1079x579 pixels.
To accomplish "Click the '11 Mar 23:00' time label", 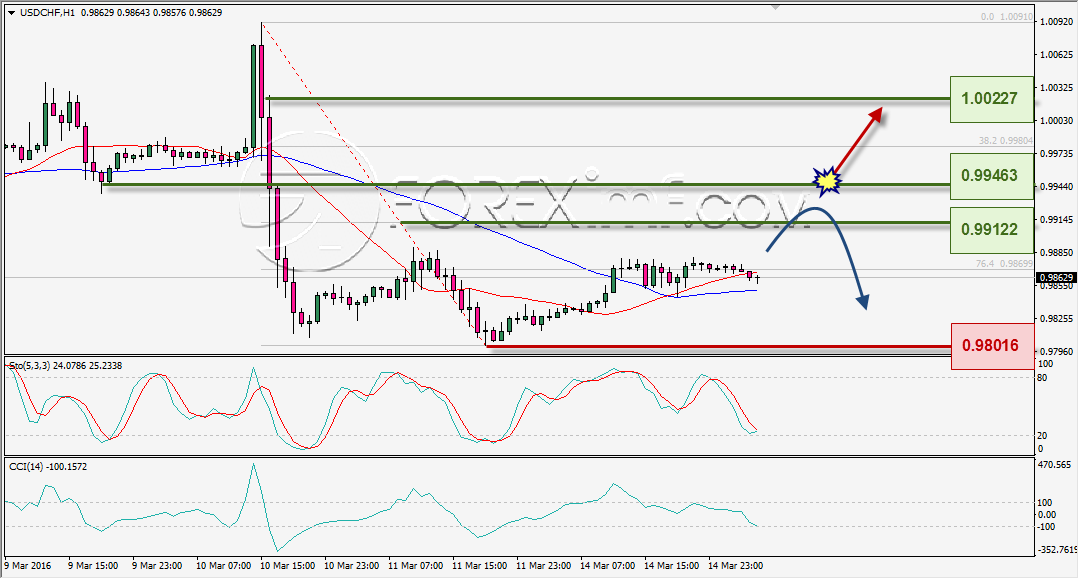I will coord(544,566).
